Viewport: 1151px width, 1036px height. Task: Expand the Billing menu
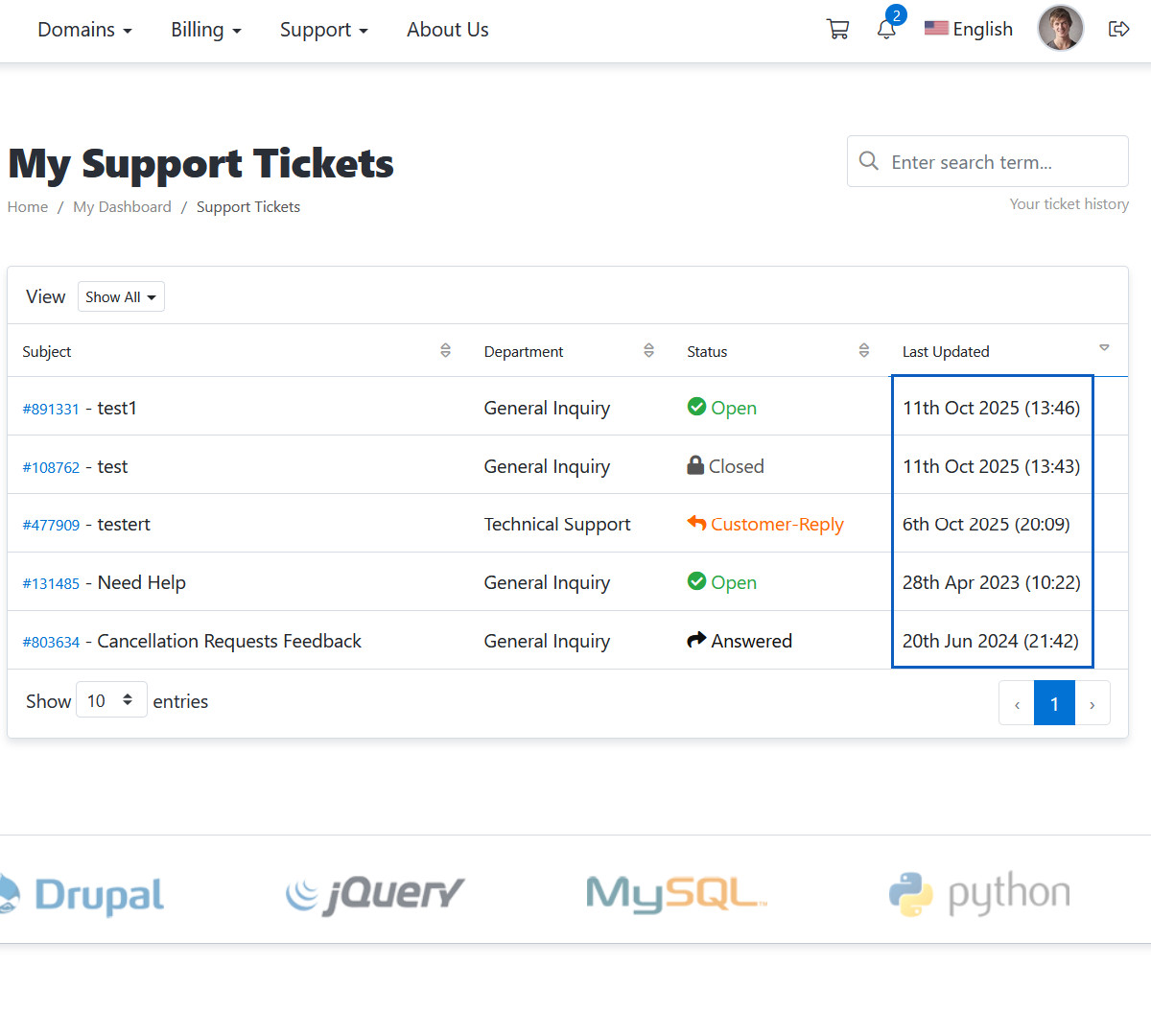click(205, 30)
